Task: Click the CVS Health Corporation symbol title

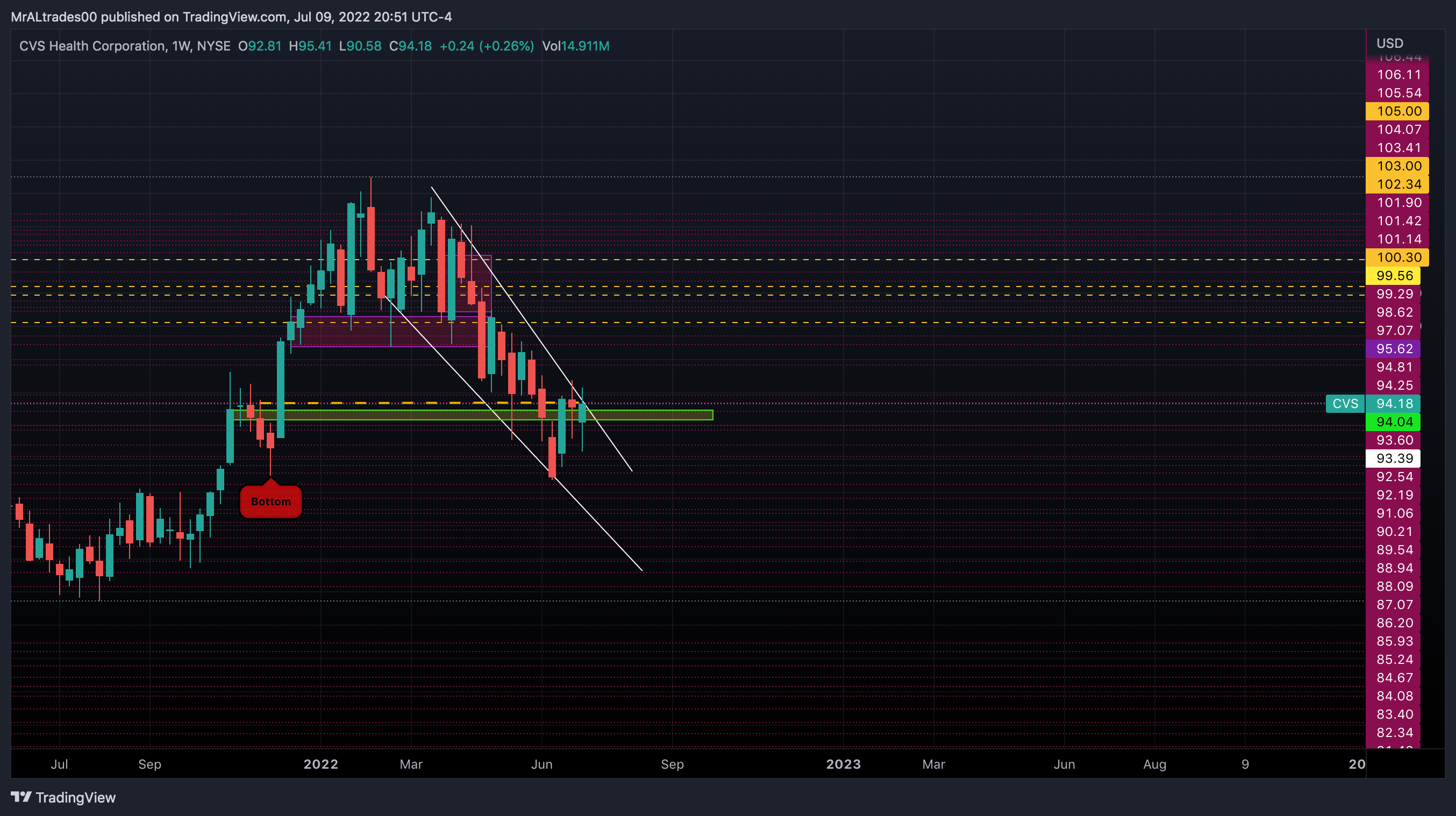Action: (92, 46)
